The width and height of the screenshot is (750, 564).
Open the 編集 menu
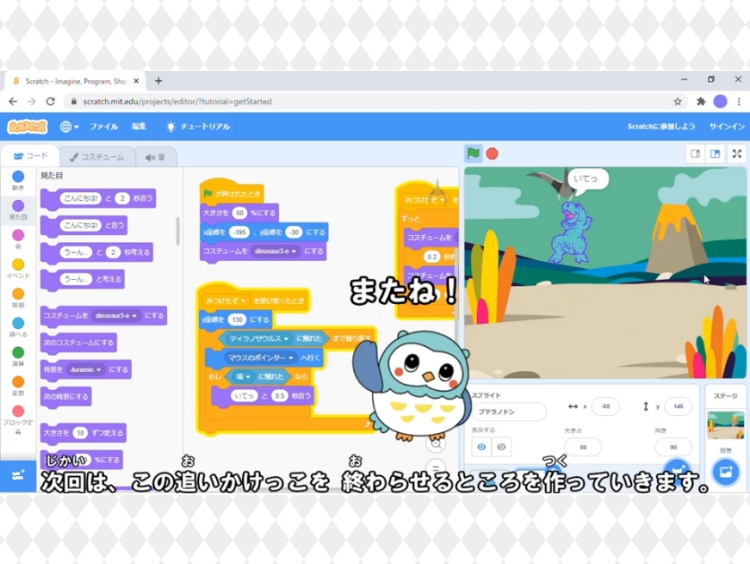point(139,126)
